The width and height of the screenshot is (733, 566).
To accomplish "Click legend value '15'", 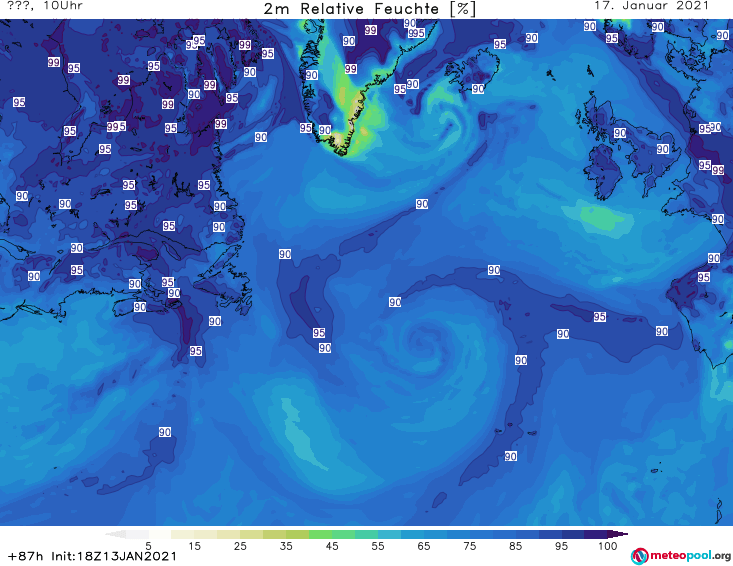I will pos(194,546).
